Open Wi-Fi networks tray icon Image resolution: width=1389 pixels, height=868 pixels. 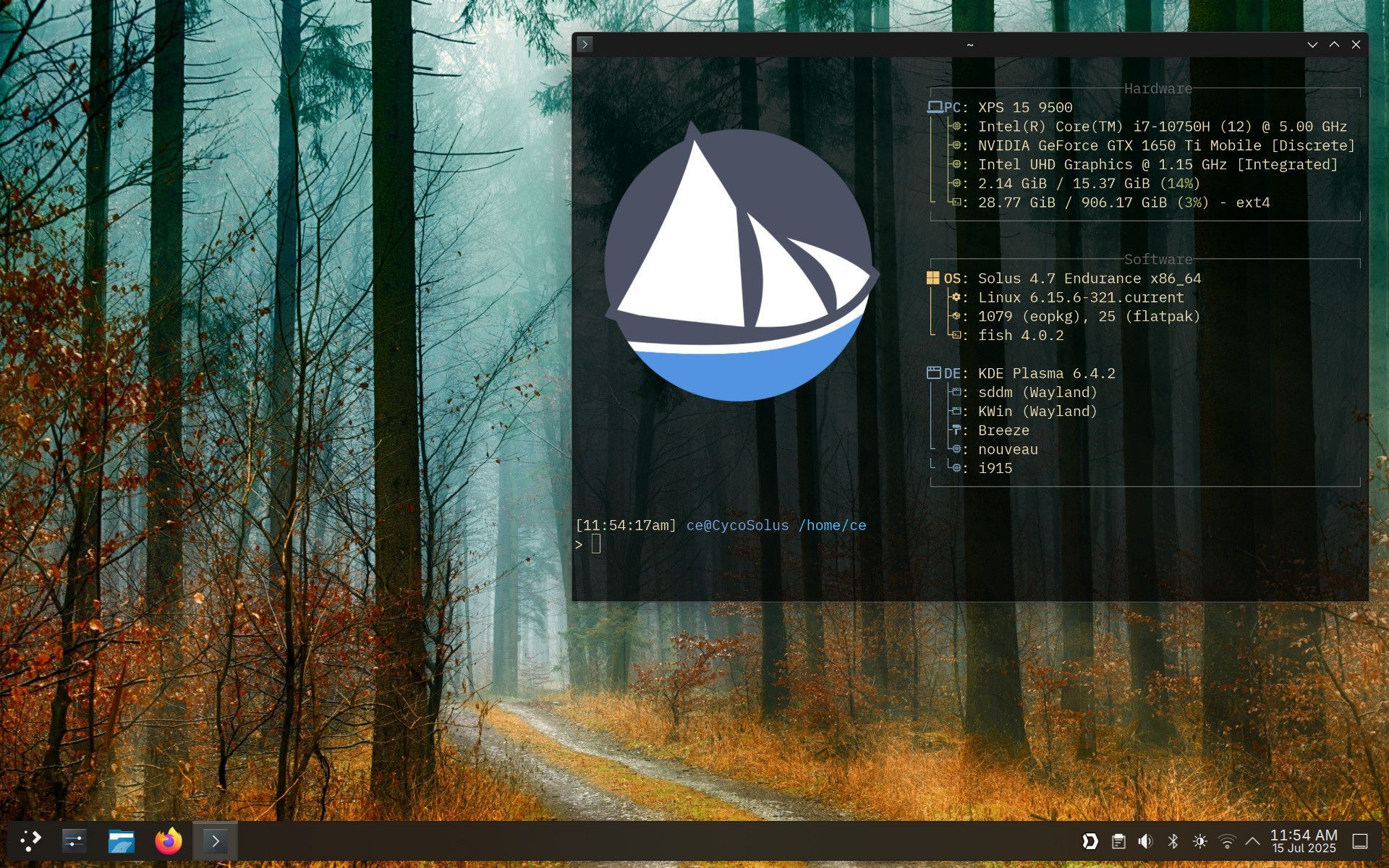(1227, 841)
